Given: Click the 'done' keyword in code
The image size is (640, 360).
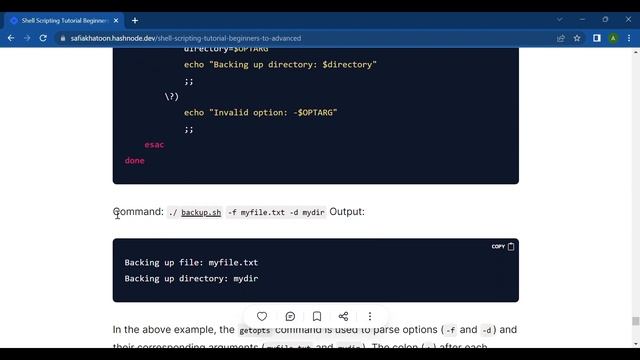Looking at the screenshot, I should click(x=134, y=160).
